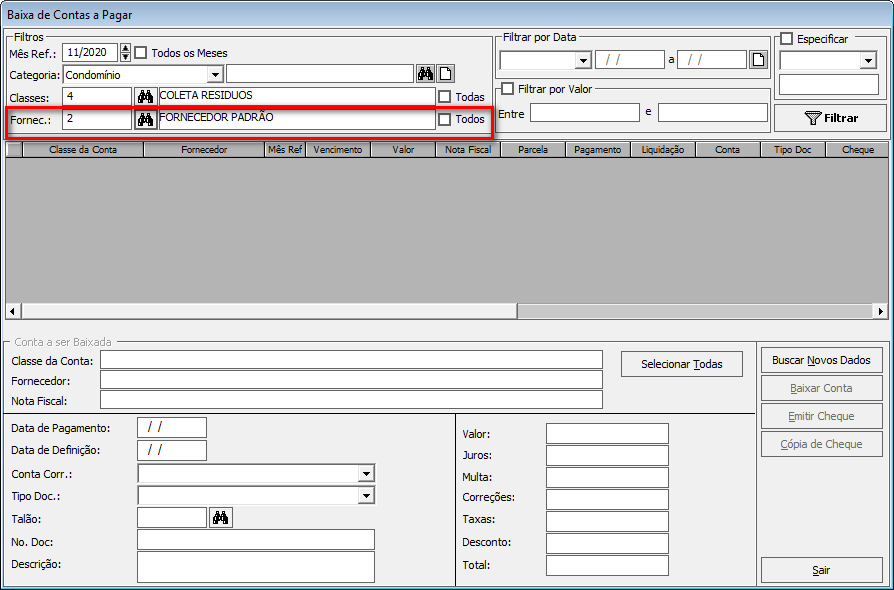Screen dimensions: 894x590
Task: Search Fornec. supplier with binoculars icon
Action: click(x=145, y=119)
